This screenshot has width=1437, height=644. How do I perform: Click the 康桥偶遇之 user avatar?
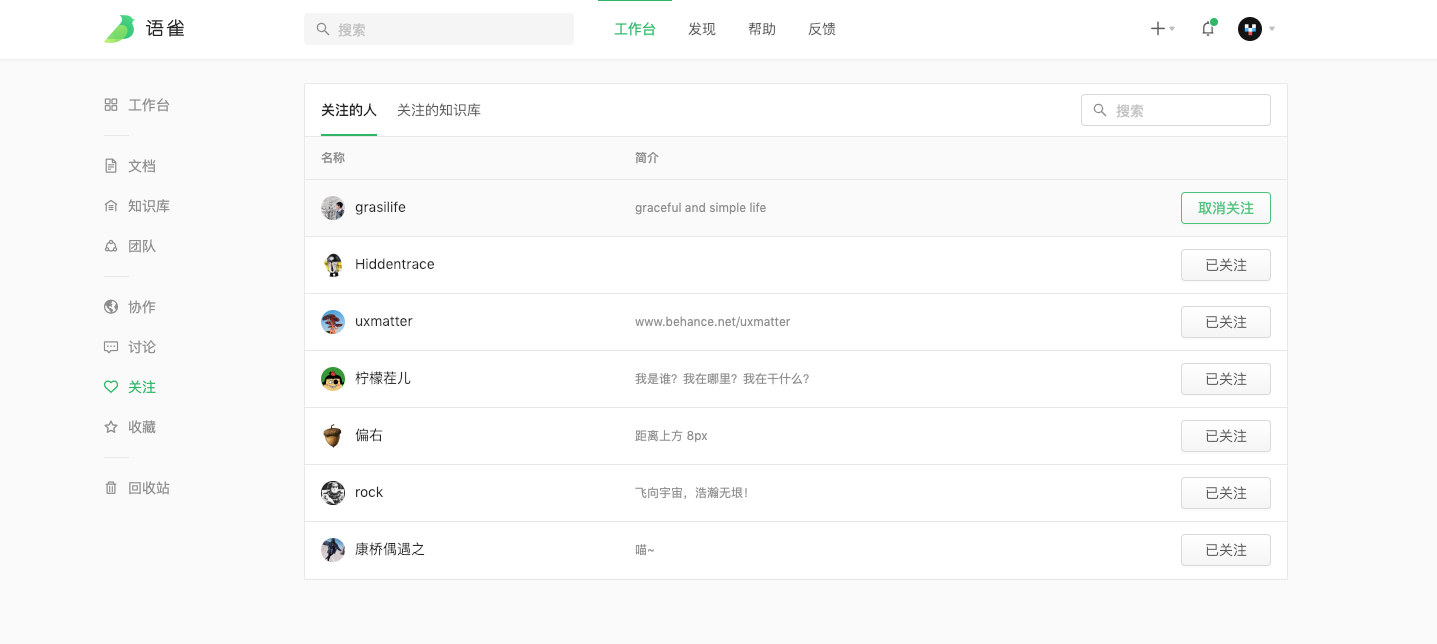[x=333, y=550]
